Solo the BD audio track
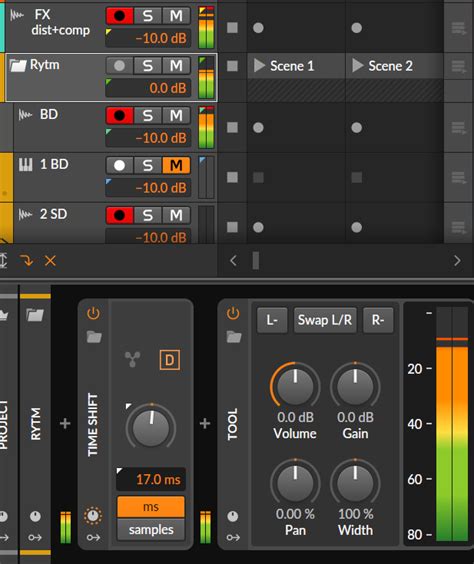The height and width of the screenshot is (564, 474). point(147,116)
